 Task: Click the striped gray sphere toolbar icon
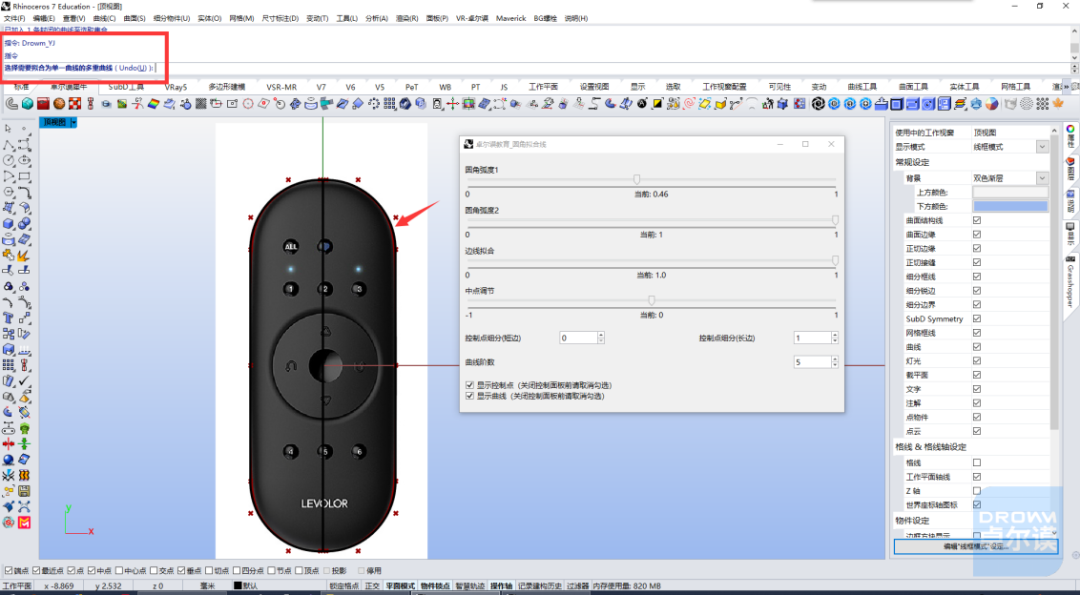click(x=1026, y=104)
